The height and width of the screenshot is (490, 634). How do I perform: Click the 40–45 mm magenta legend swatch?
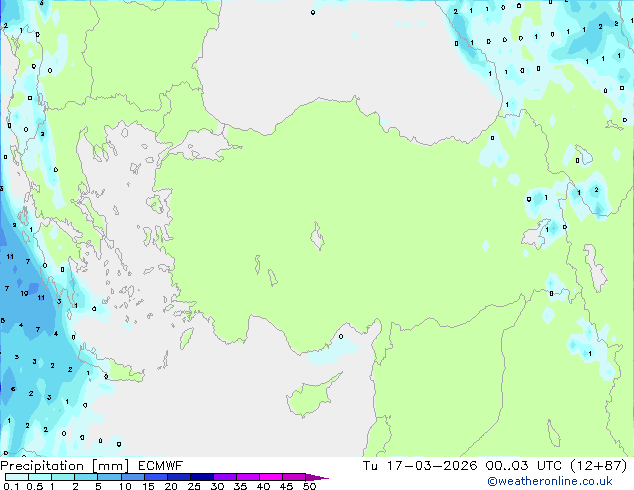[271, 477]
